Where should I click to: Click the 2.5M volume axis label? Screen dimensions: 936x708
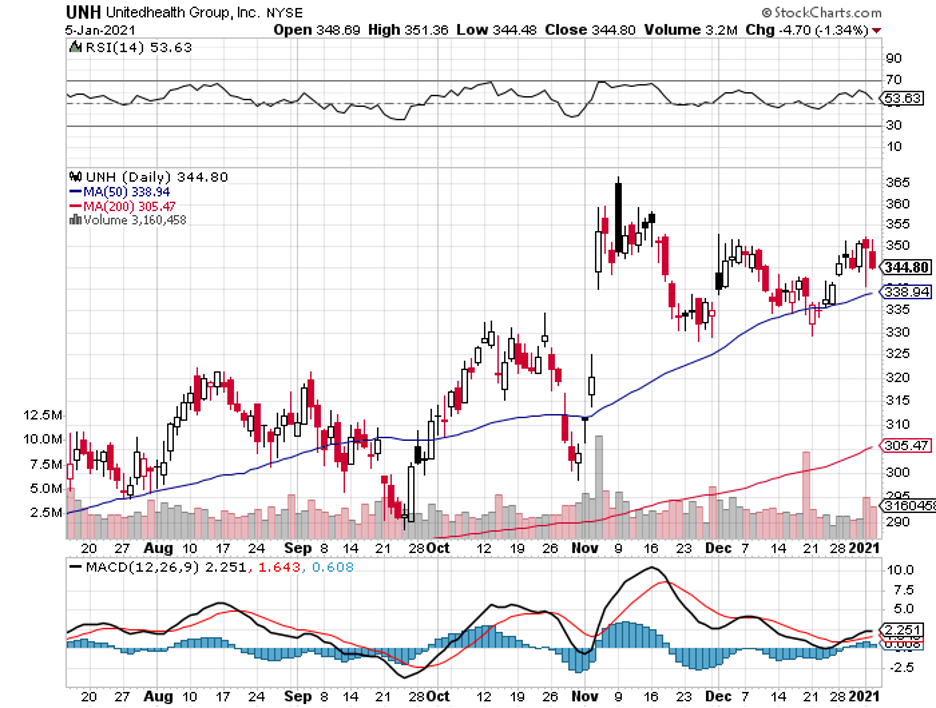(x=46, y=513)
